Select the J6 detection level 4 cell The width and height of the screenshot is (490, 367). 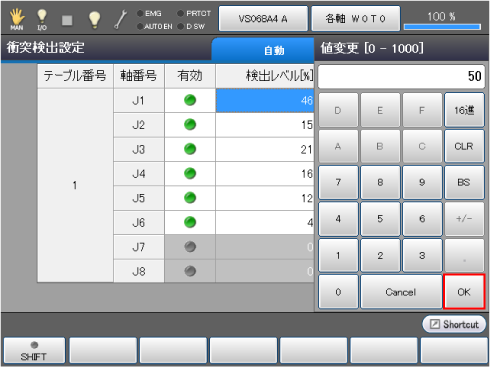[x=265, y=222]
